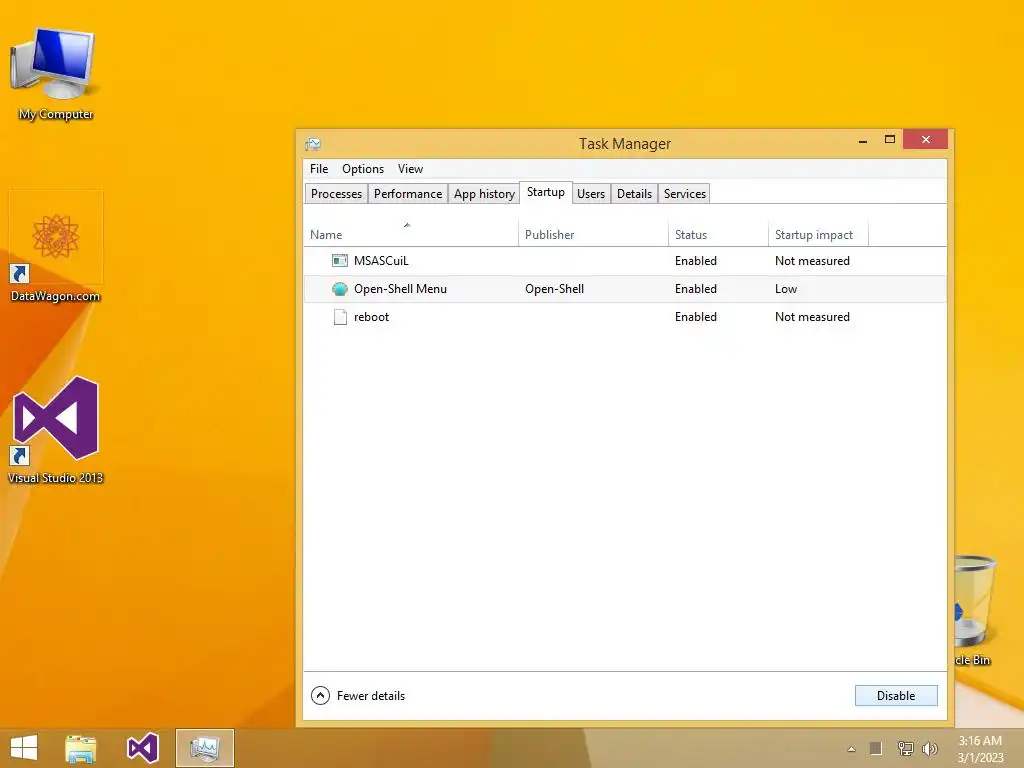The height and width of the screenshot is (768, 1024).
Task: Click the MSASCuiL row icon
Action: coord(340,261)
